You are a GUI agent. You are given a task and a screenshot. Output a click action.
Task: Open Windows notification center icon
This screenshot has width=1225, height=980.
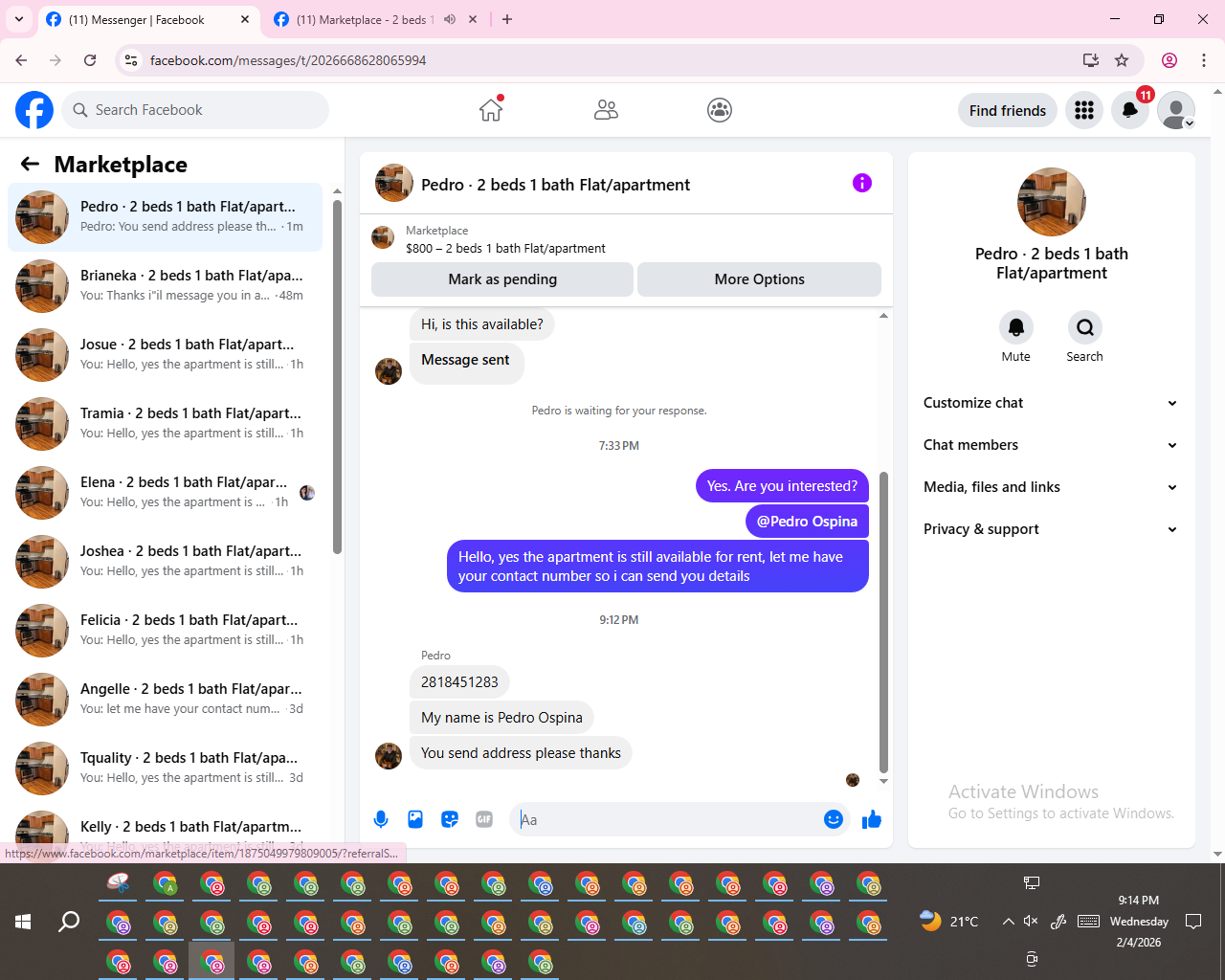click(1193, 922)
